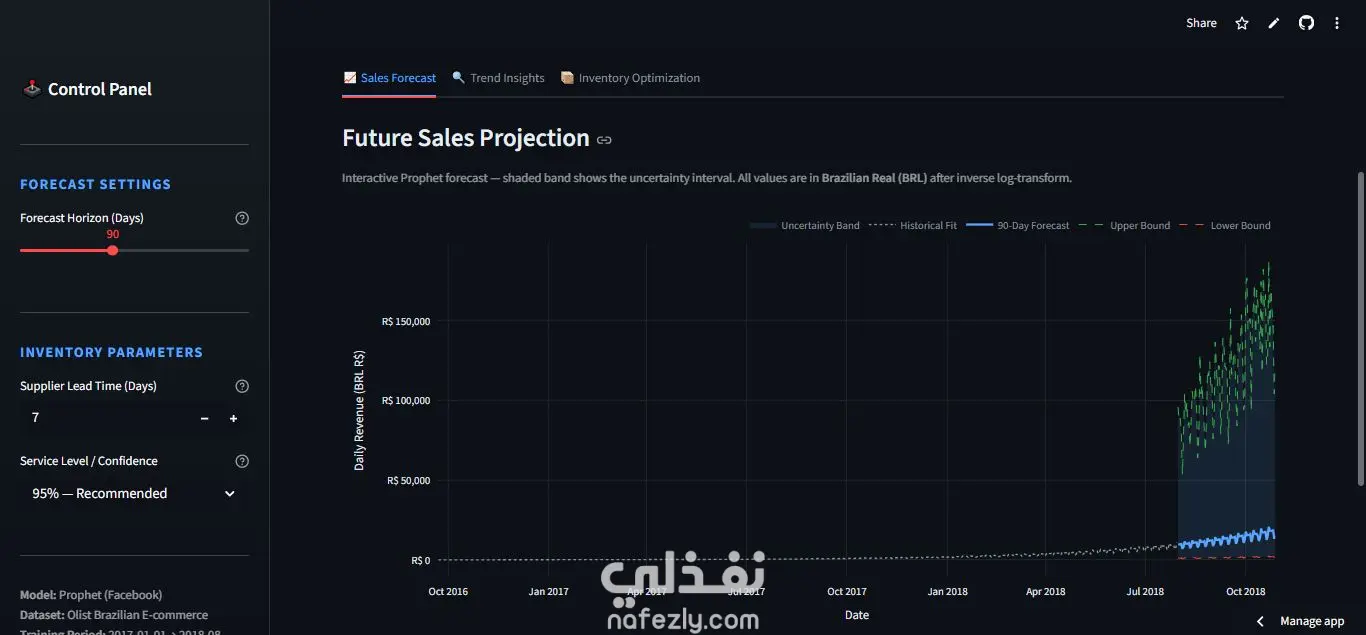Click the star favorite icon
This screenshot has width=1366, height=635.
click(x=1242, y=23)
